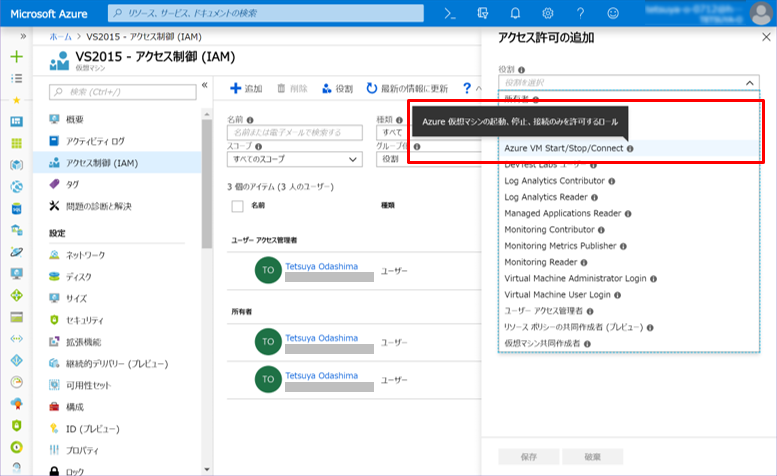777x476 pixels.
Task: Expand the left rail with double chevron
Action: (22, 36)
